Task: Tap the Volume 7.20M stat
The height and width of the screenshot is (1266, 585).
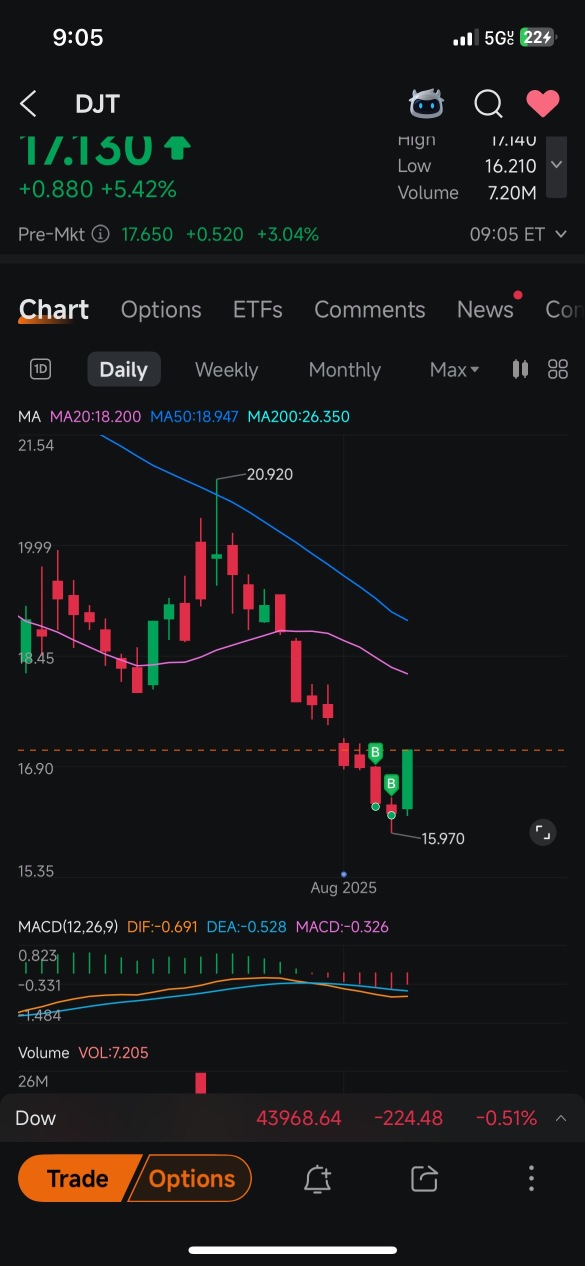Action: pos(467,192)
